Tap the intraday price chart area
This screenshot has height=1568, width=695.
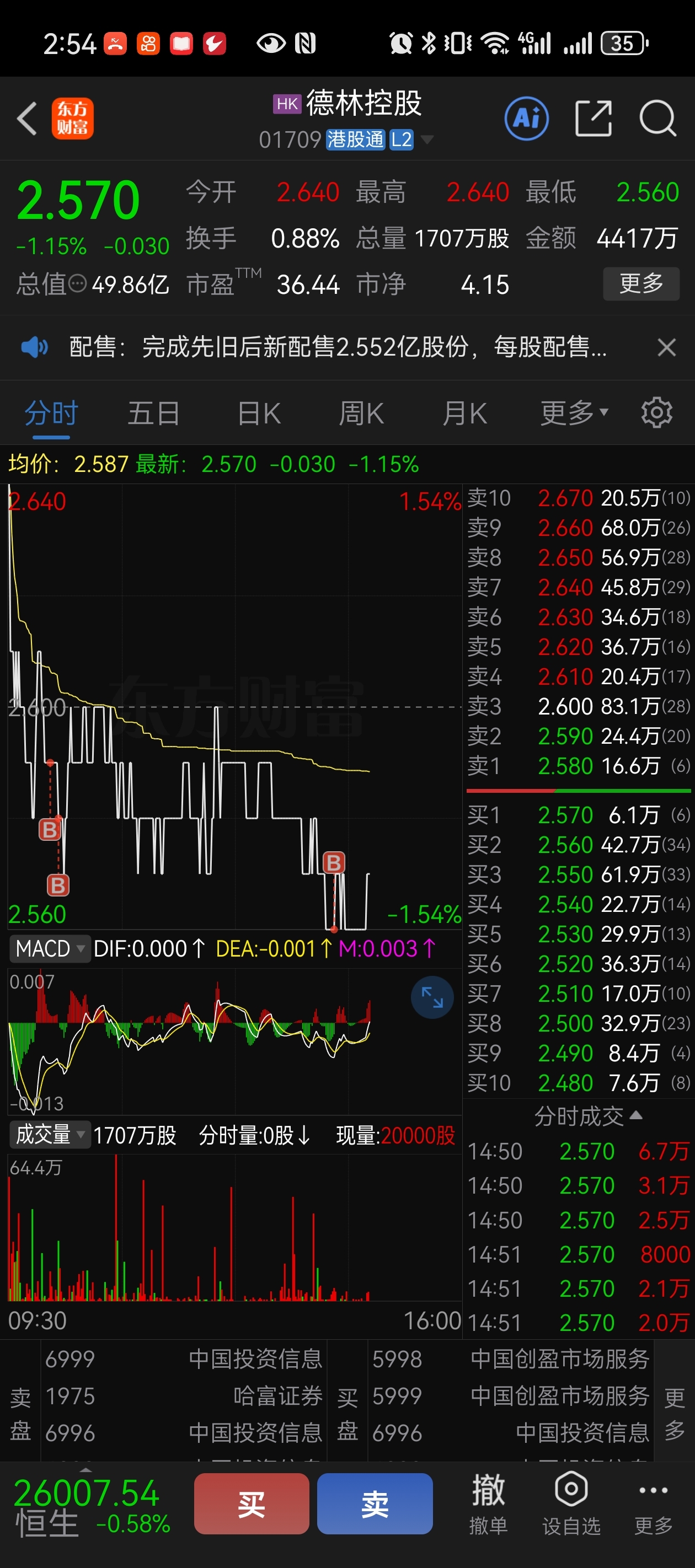[234, 707]
